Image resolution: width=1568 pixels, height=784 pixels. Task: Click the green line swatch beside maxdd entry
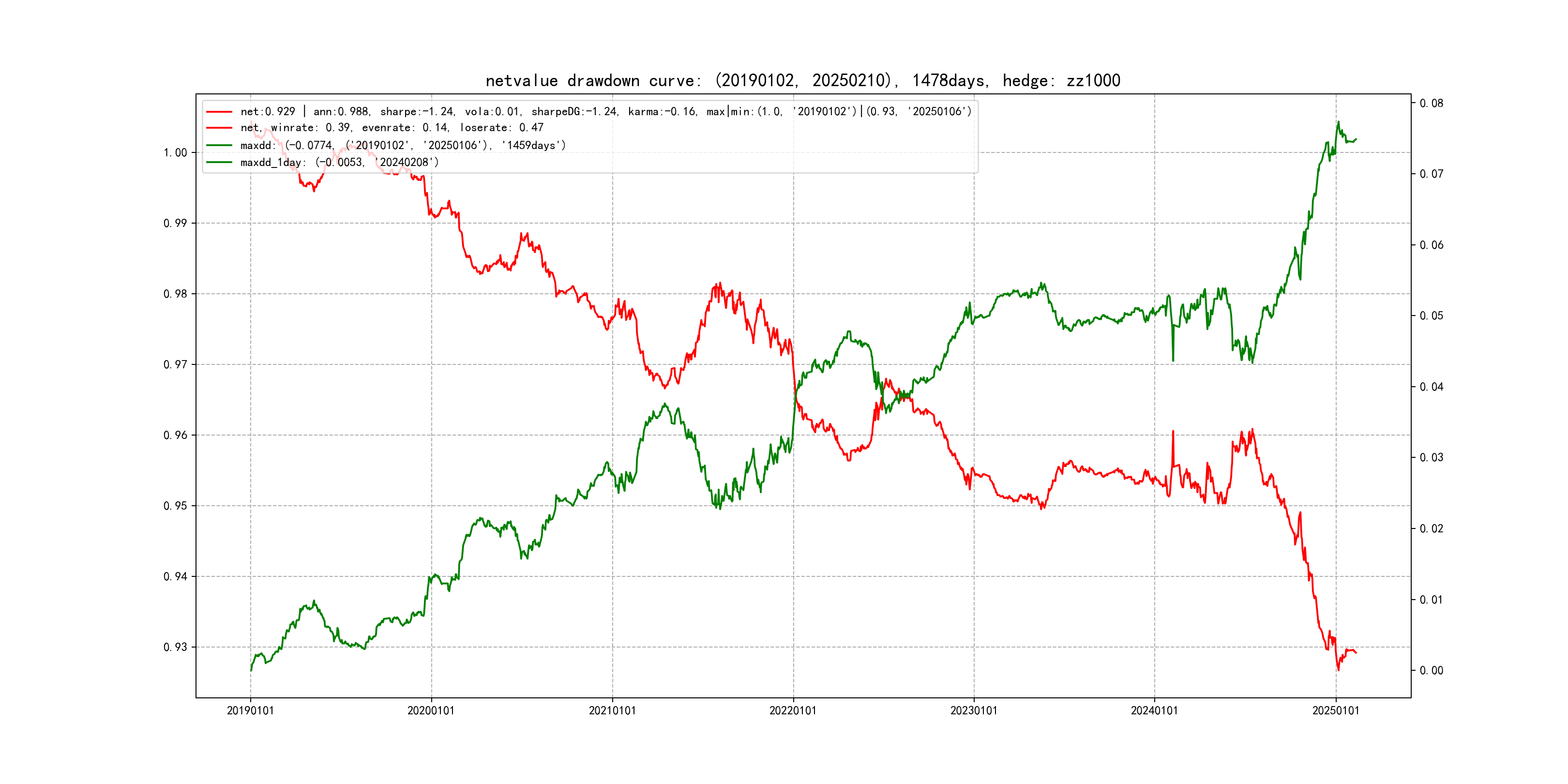coord(219,146)
